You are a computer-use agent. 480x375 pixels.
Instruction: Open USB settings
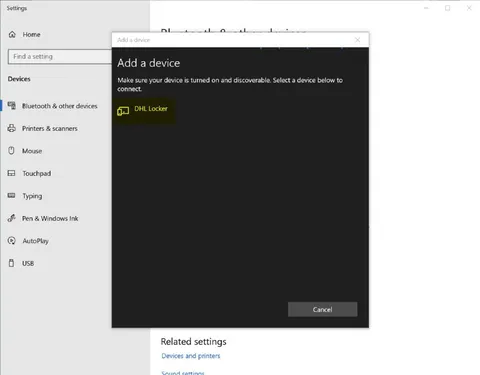28,263
